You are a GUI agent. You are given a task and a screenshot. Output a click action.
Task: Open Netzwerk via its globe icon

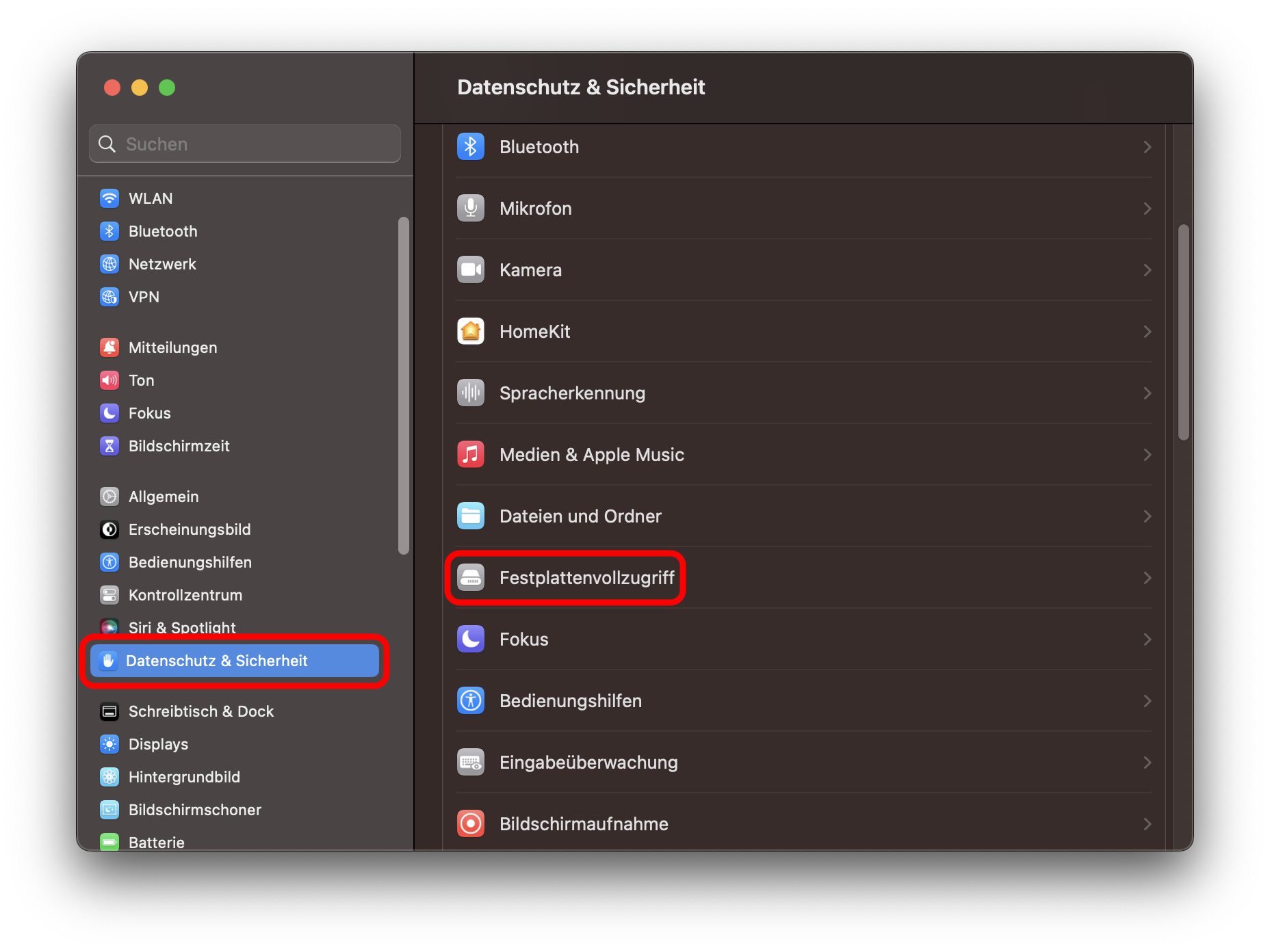point(109,264)
